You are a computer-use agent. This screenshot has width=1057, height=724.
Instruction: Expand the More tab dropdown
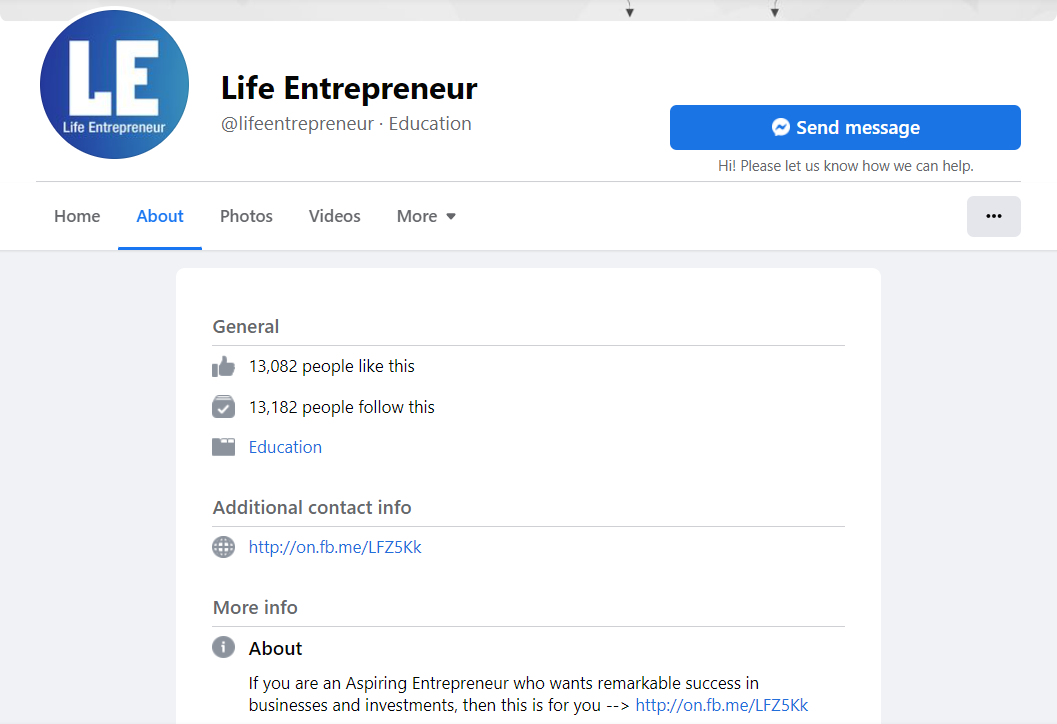click(x=426, y=216)
